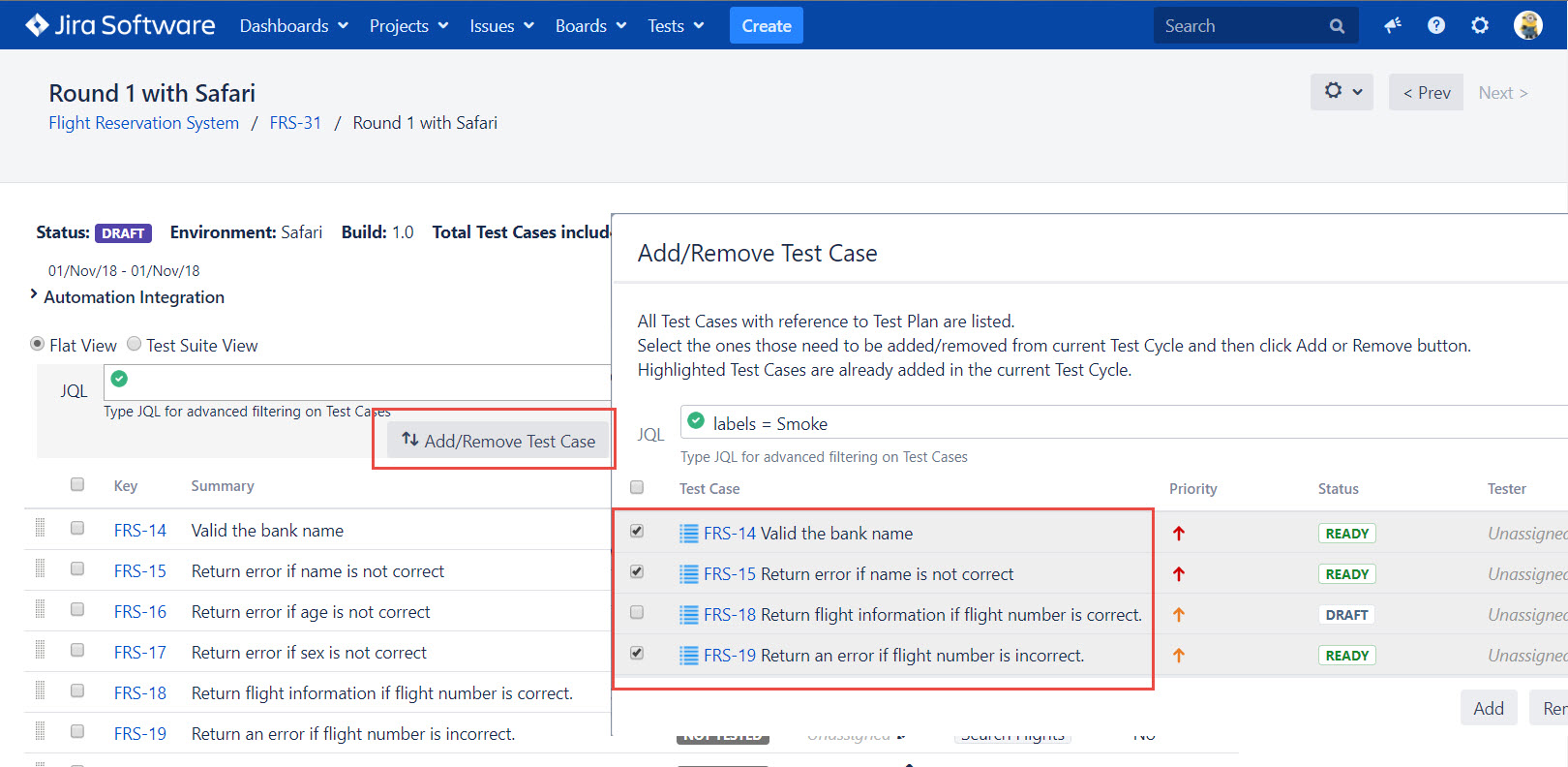The height and width of the screenshot is (767, 1568).
Task: Toggle select-all checkbox beside Key column
Action: (77, 484)
